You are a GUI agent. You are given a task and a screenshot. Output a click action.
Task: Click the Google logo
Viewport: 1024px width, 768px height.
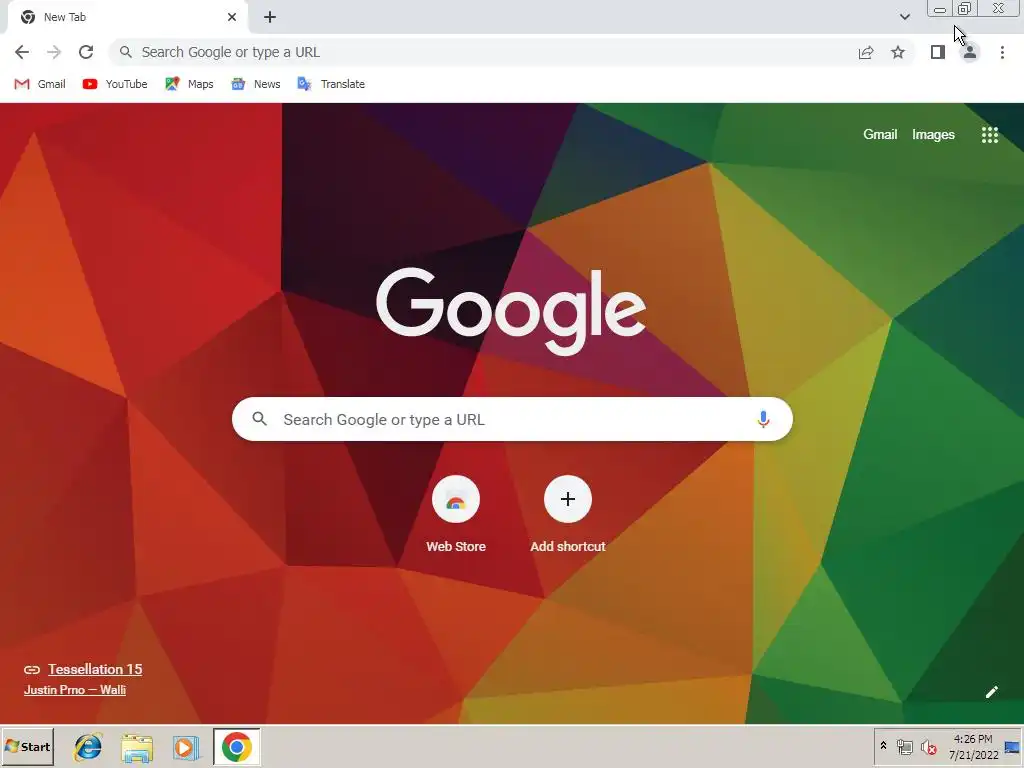coord(511,310)
